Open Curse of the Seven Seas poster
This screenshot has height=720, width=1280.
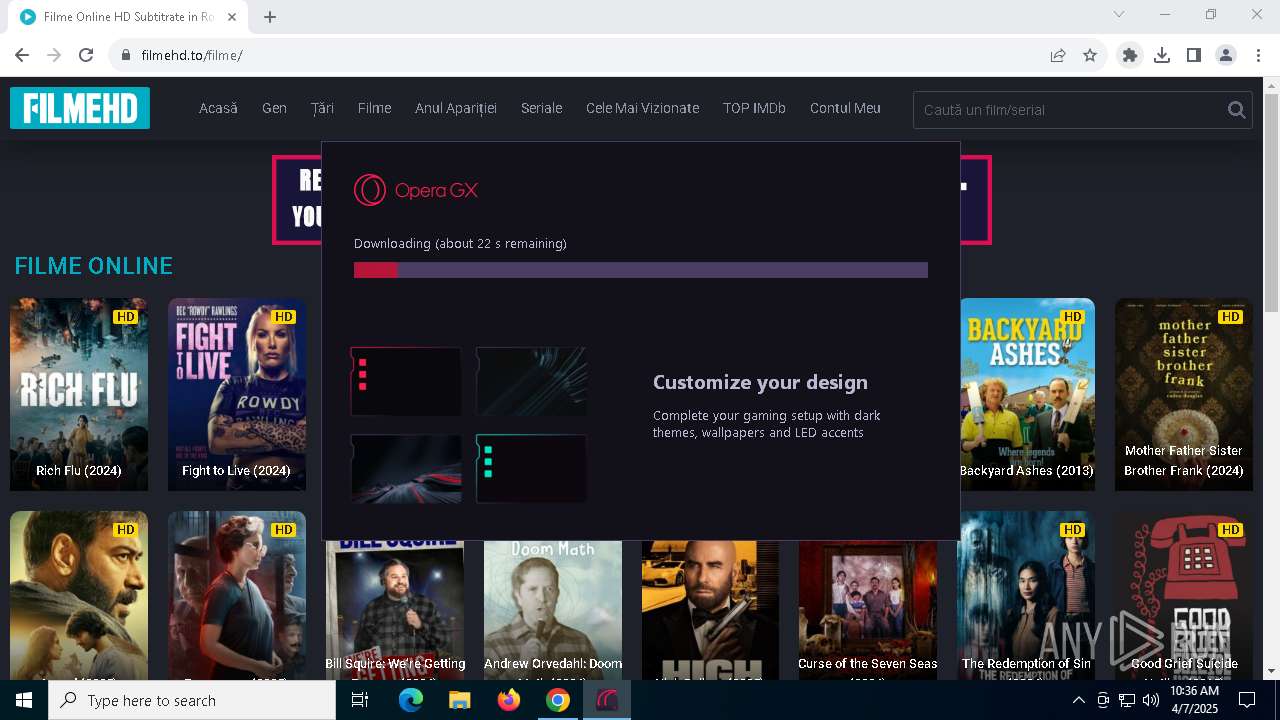[868, 610]
